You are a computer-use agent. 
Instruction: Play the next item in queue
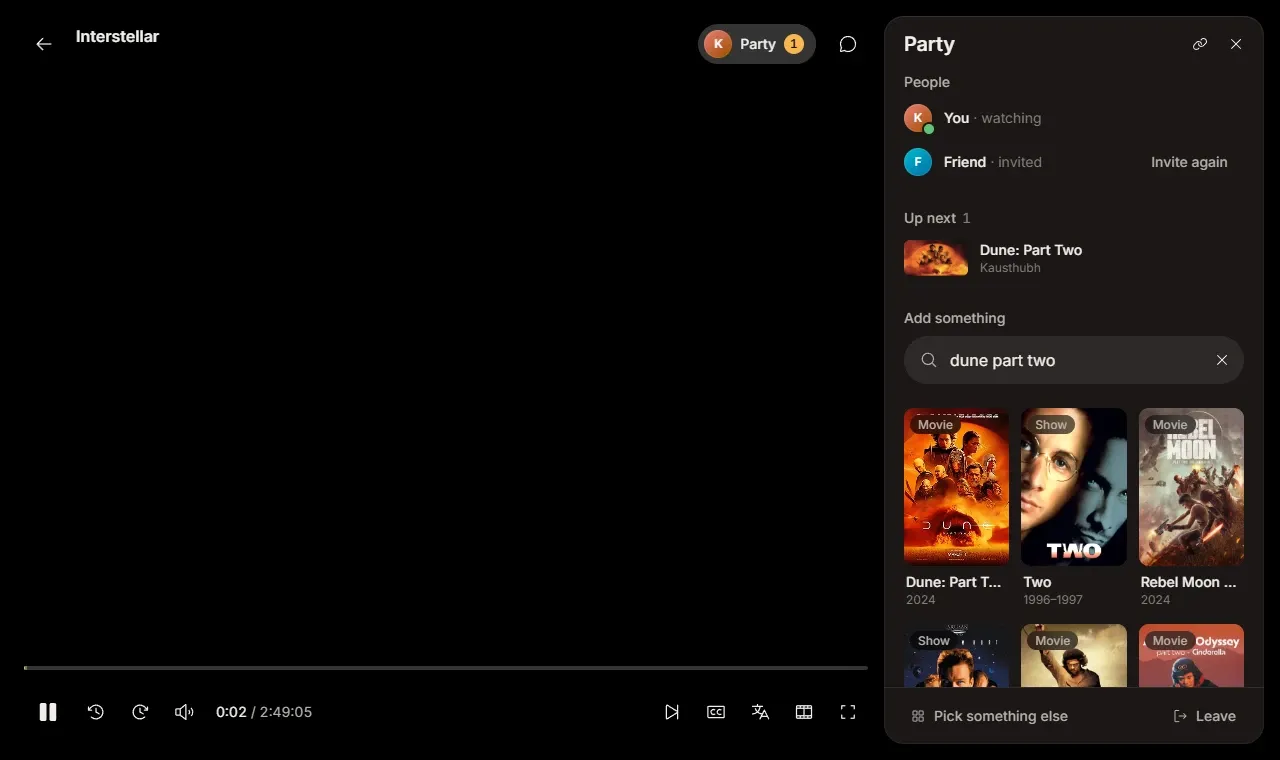click(x=672, y=712)
